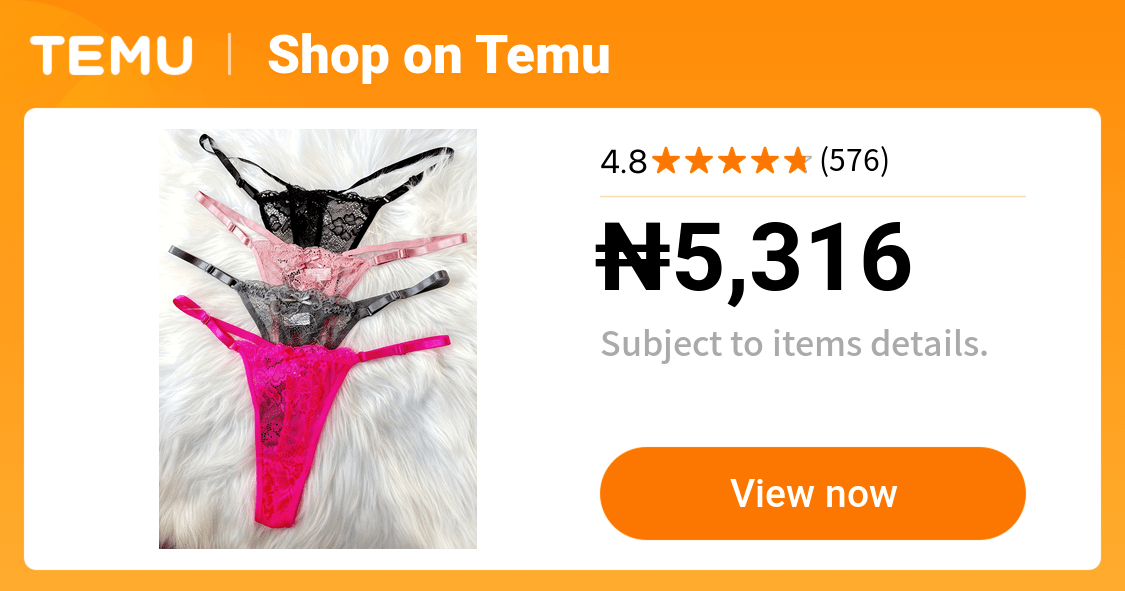Click the thin line under the rating
This screenshot has height=591, width=1125.
(813, 196)
